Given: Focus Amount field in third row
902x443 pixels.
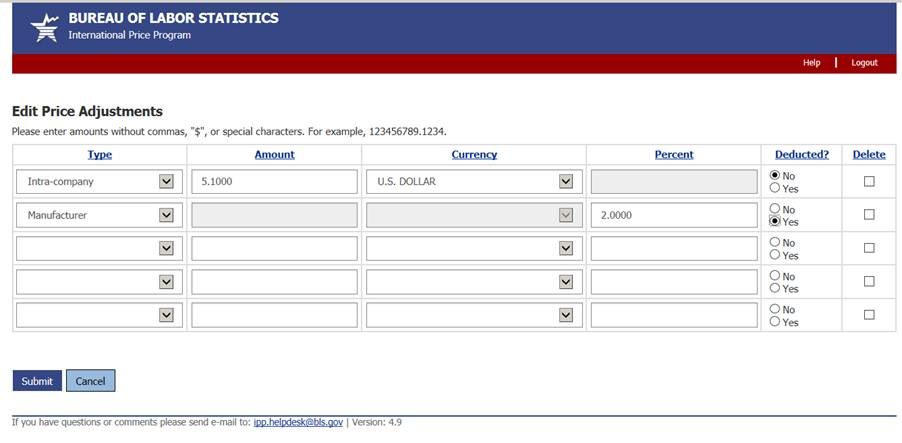Looking at the screenshot, I should pos(274,249).
